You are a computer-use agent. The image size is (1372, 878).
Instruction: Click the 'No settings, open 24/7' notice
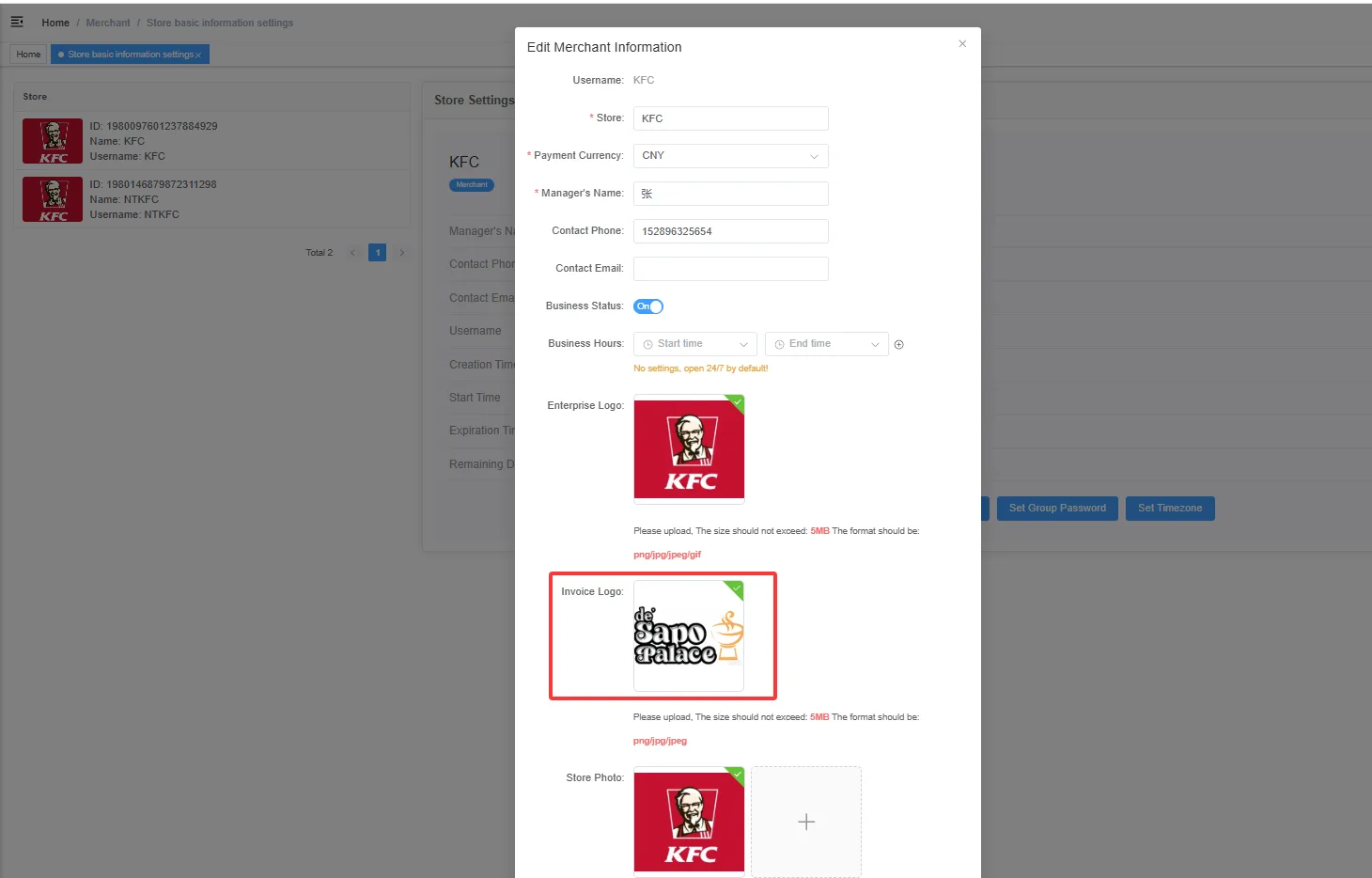[701, 368]
